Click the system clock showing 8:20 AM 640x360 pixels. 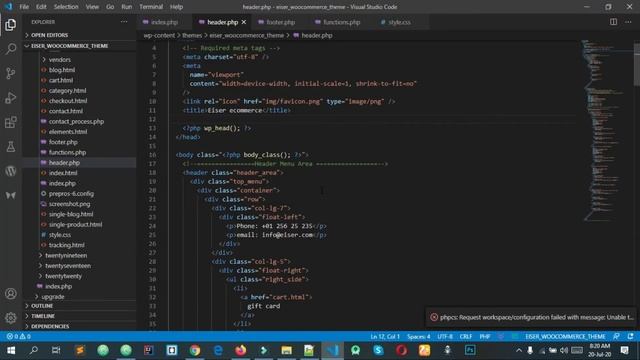[600, 350]
